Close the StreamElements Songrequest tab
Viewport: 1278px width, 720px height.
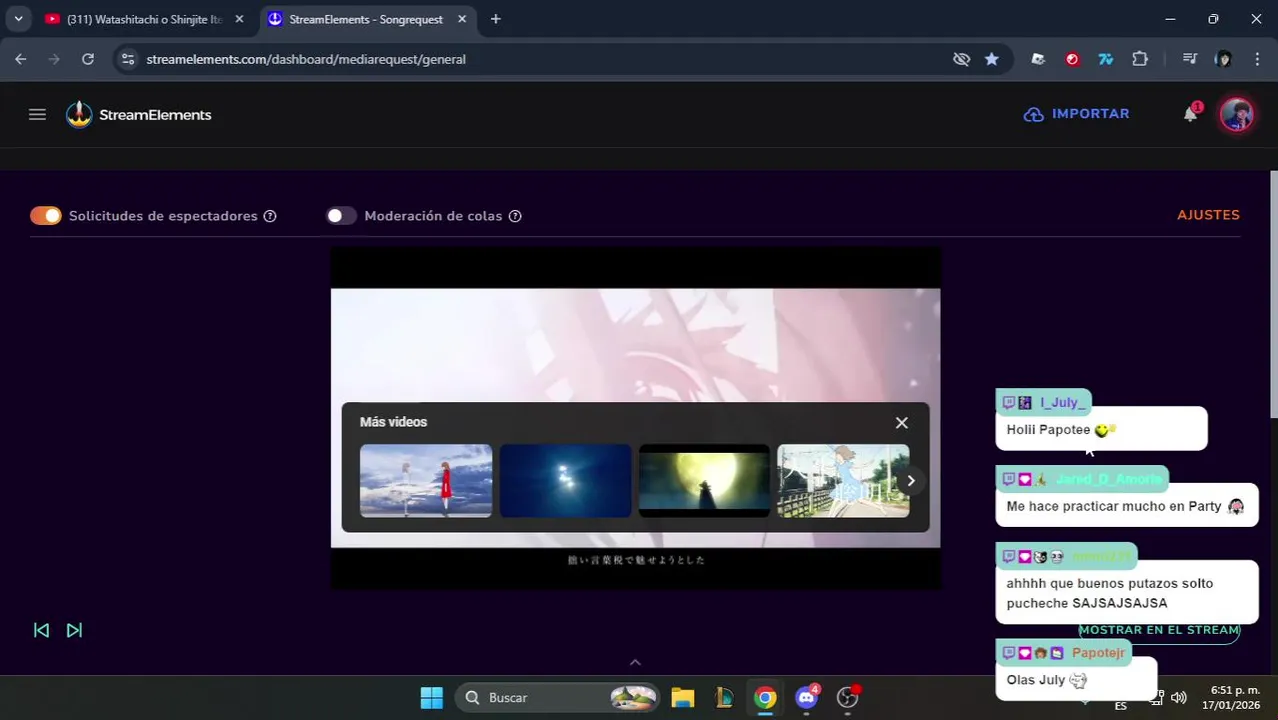pyautogui.click(x=462, y=19)
